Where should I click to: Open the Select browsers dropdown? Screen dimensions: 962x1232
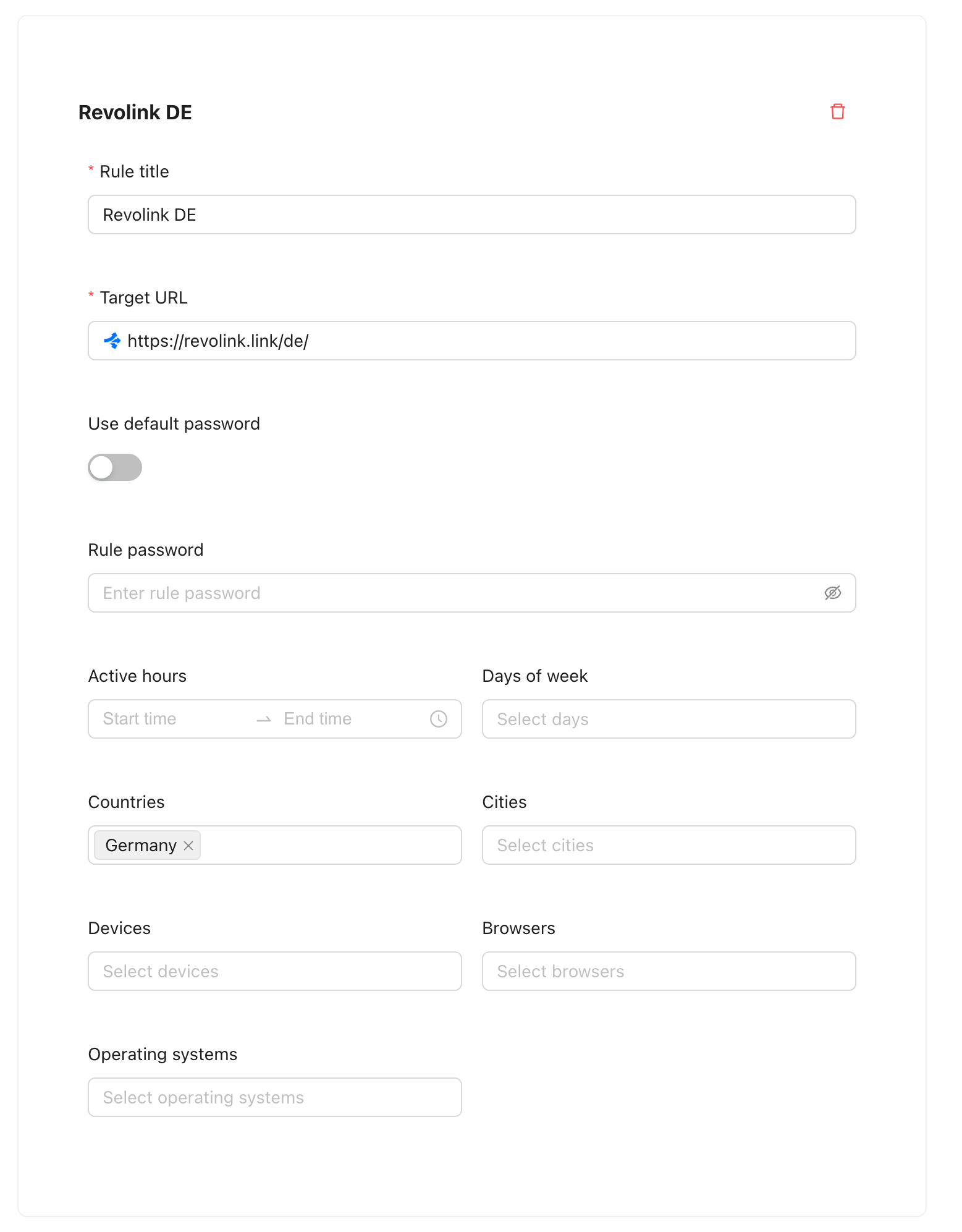click(669, 972)
